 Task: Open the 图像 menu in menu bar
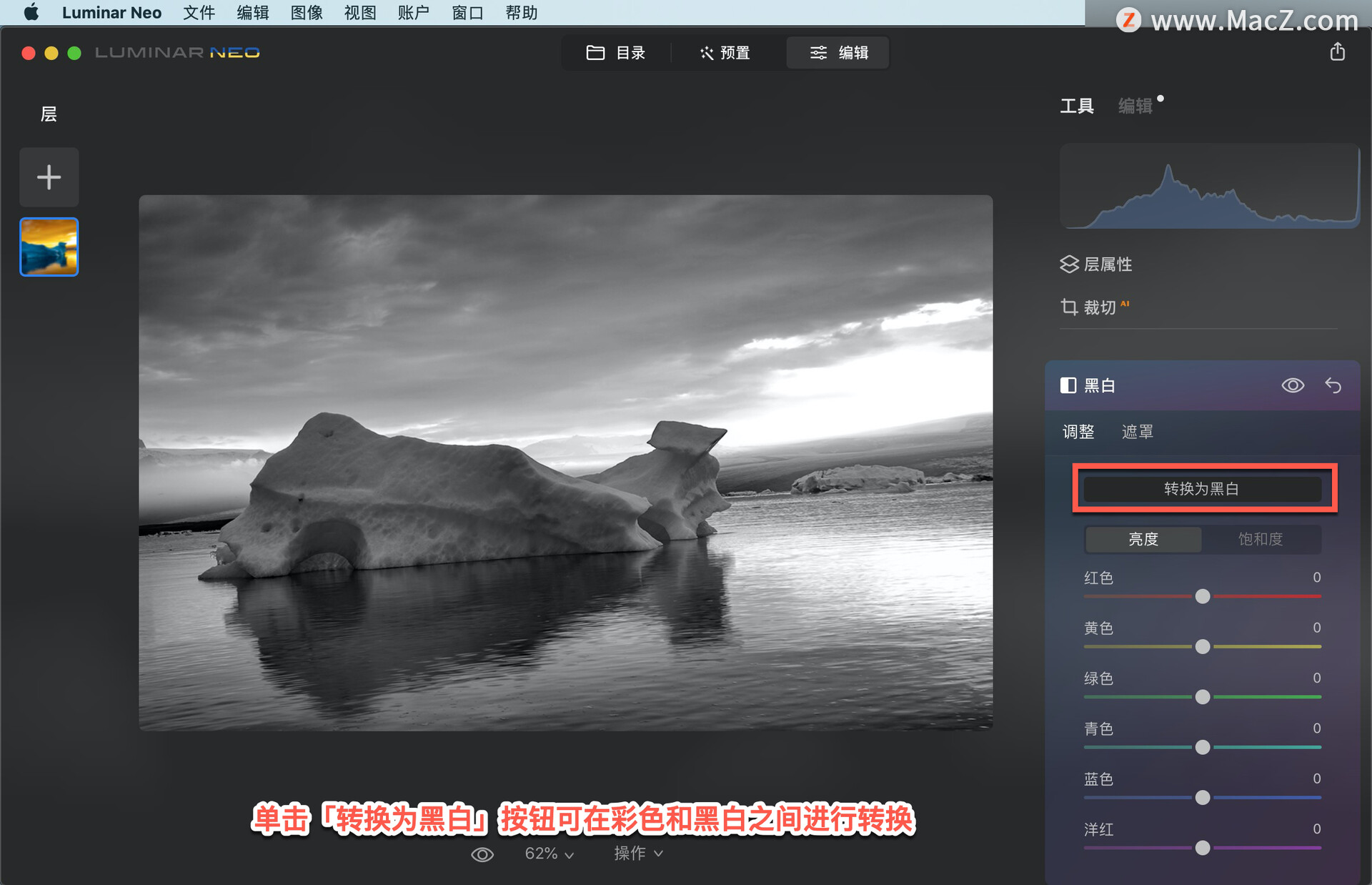coord(307,12)
